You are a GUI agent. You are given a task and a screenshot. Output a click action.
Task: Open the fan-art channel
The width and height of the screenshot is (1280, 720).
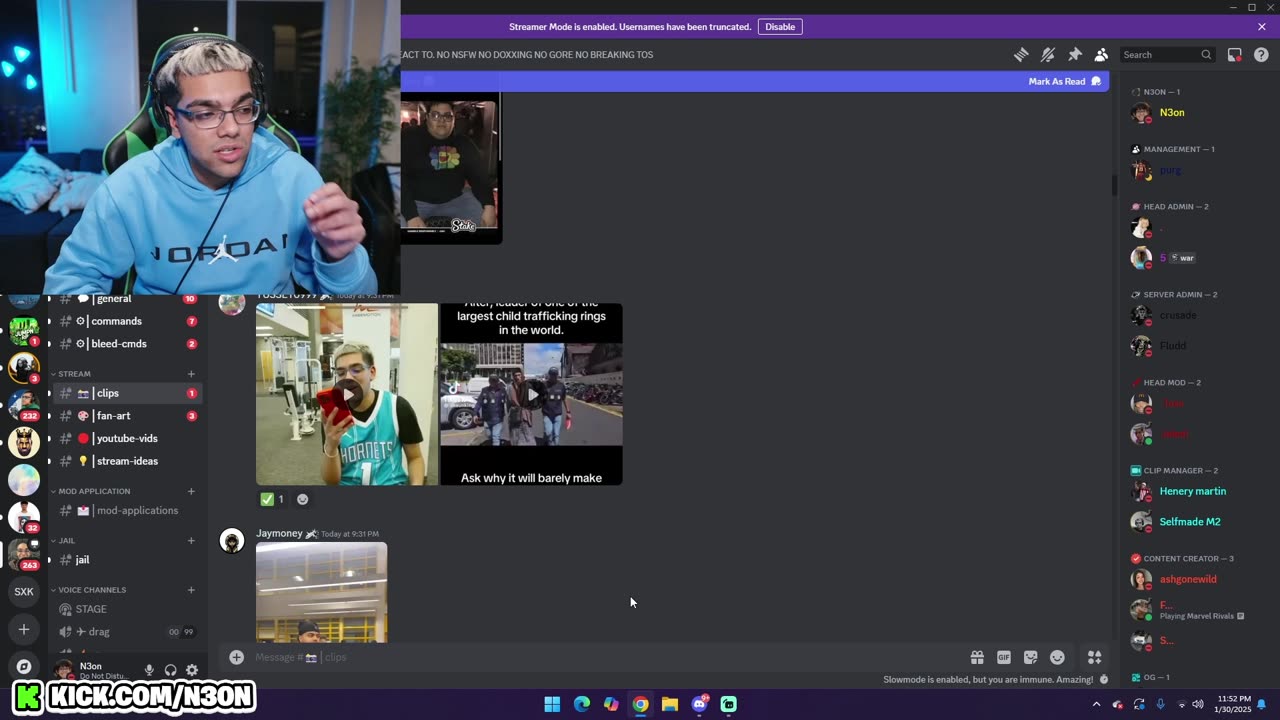(x=126, y=416)
